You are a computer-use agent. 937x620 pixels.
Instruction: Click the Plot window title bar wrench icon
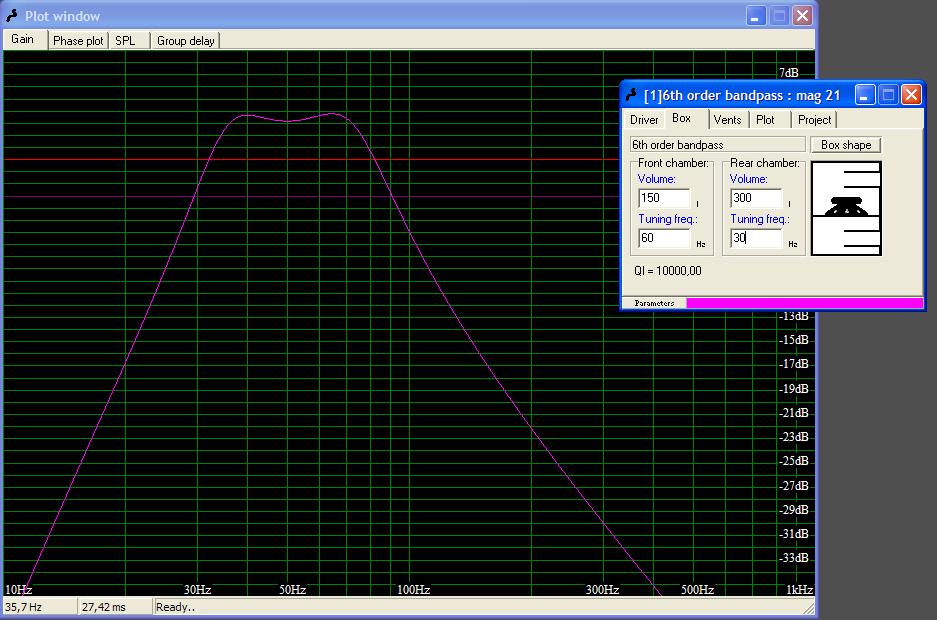(x=11, y=16)
